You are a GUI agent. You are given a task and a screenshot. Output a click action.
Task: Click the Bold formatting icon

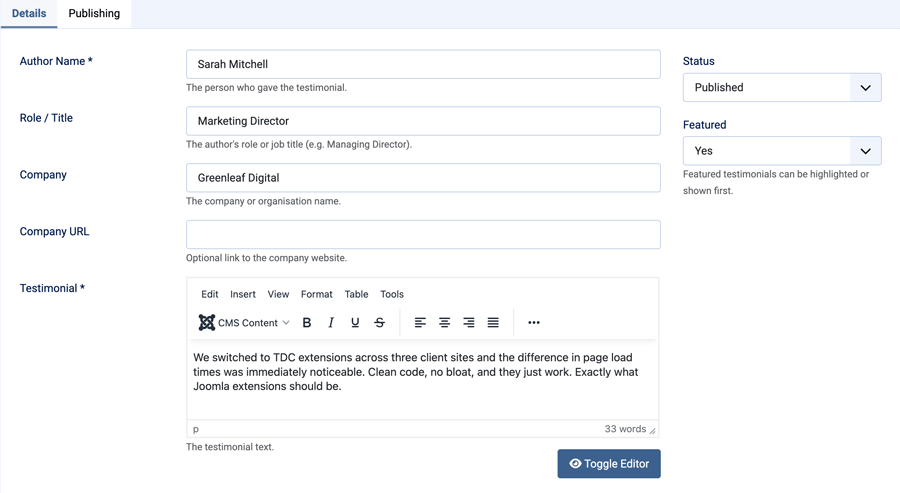click(x=307, y=323)
